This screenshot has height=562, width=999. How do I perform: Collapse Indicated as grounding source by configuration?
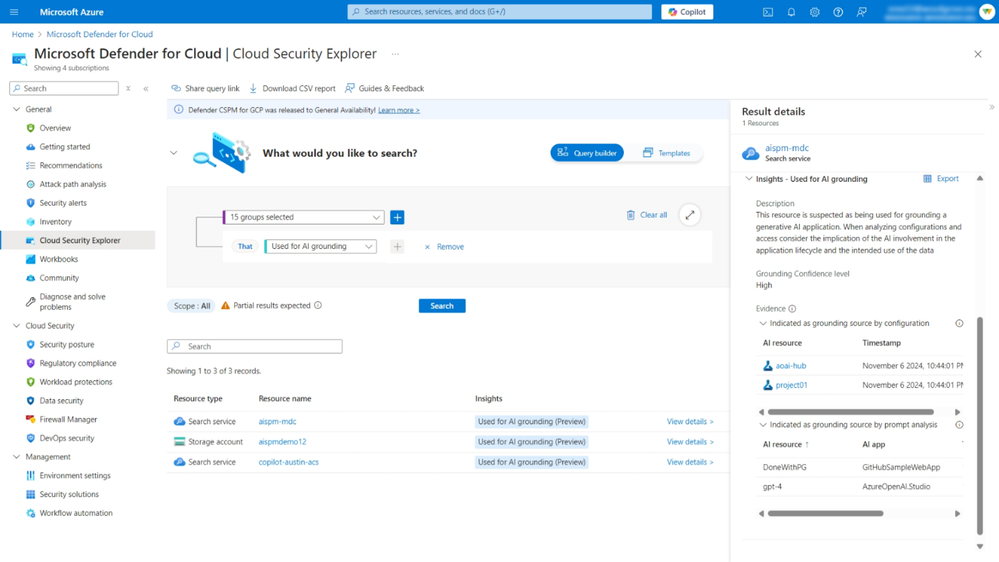763,324
